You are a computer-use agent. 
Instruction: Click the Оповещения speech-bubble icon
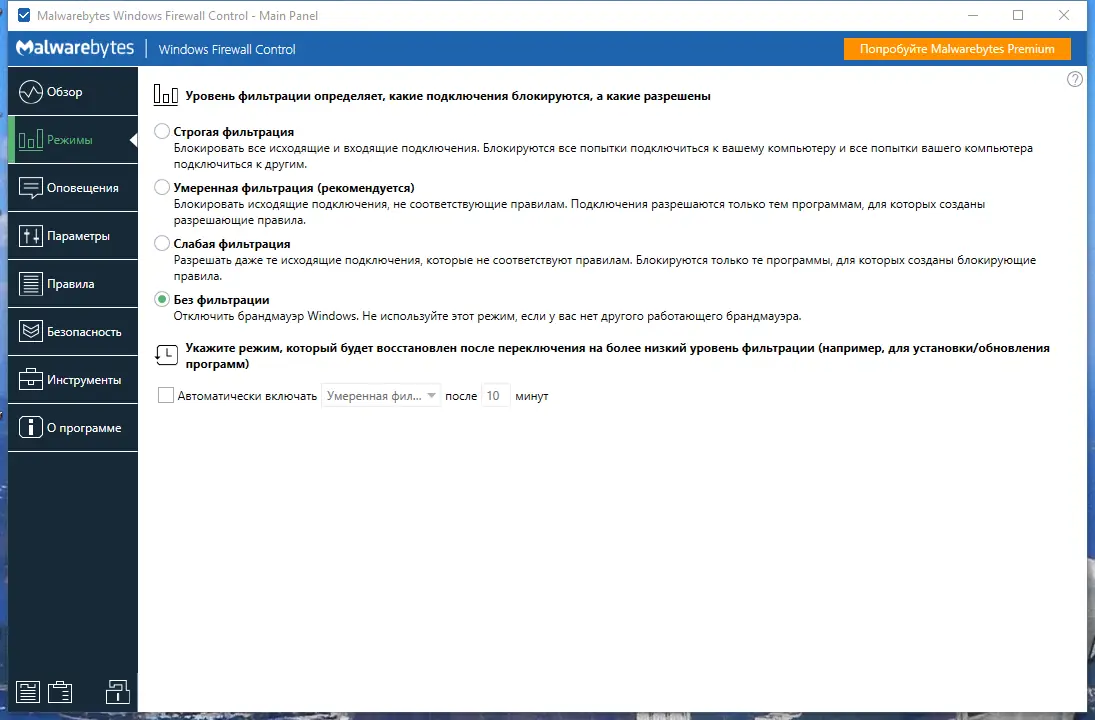[x=30, y=187]
